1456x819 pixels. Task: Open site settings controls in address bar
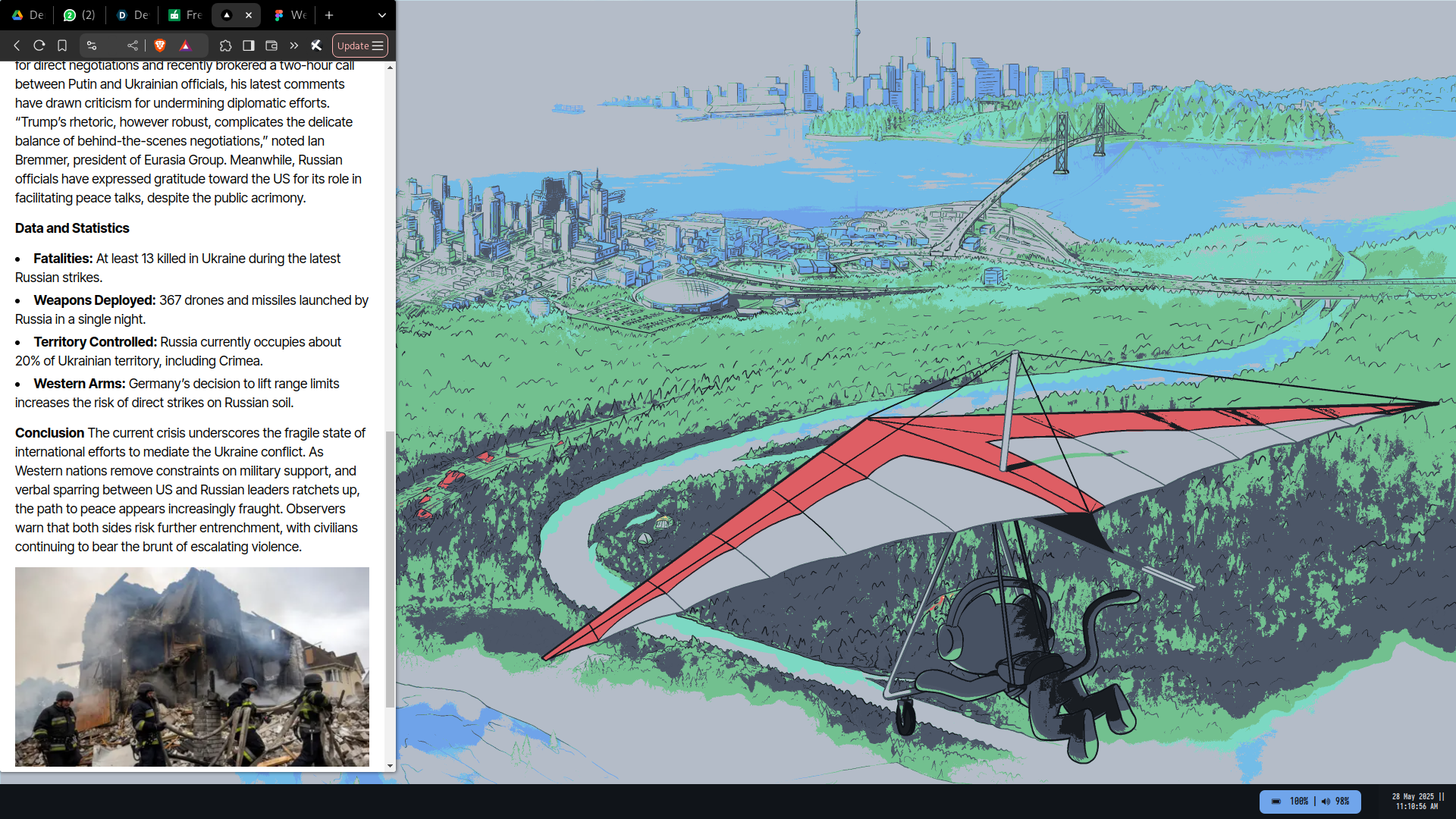point(92,45)
